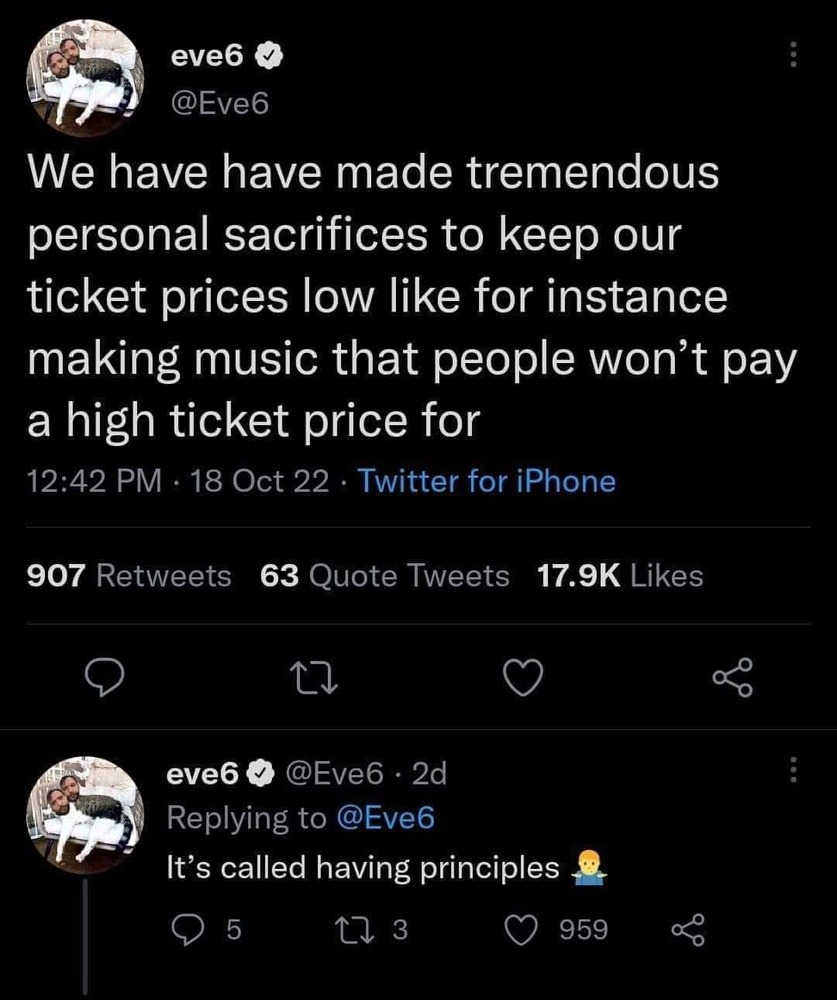Open the eve6 profile picture at top

click(x=85, y=77)
